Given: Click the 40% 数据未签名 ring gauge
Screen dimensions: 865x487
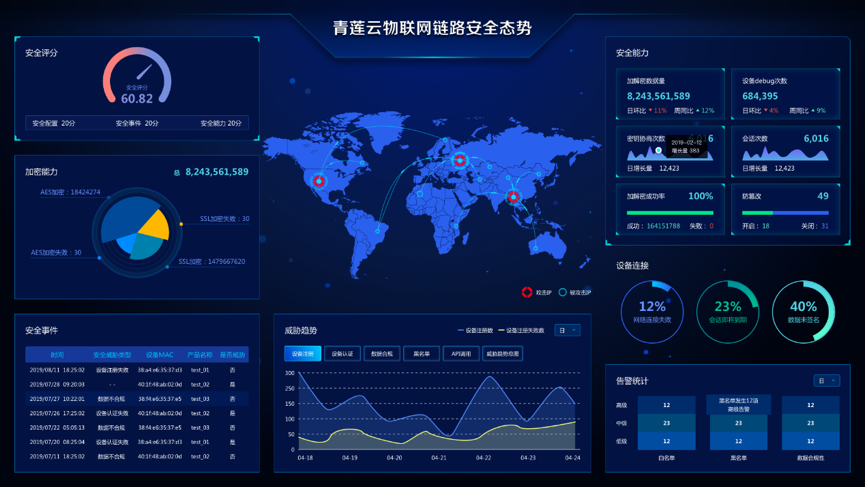Looking at the screenshot, I should pyautogui.click(x=803, y=312).
